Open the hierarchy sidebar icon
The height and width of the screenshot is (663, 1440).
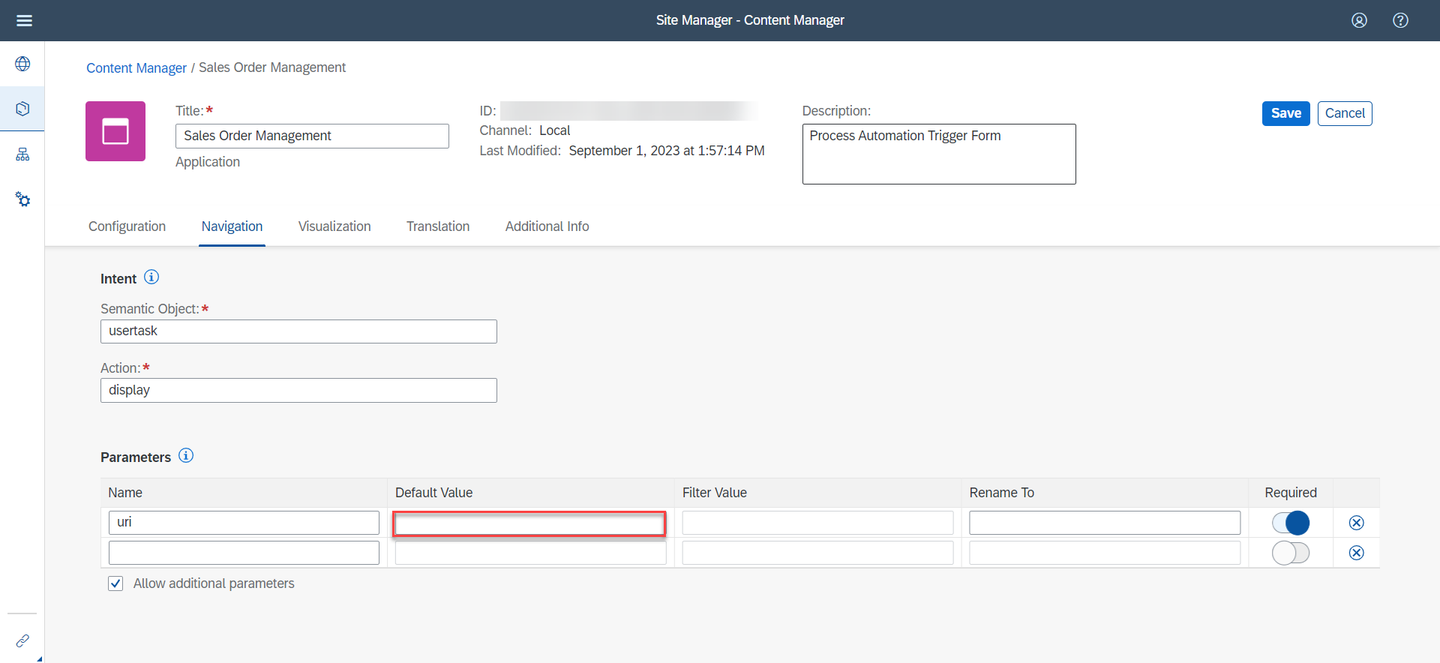22,154
